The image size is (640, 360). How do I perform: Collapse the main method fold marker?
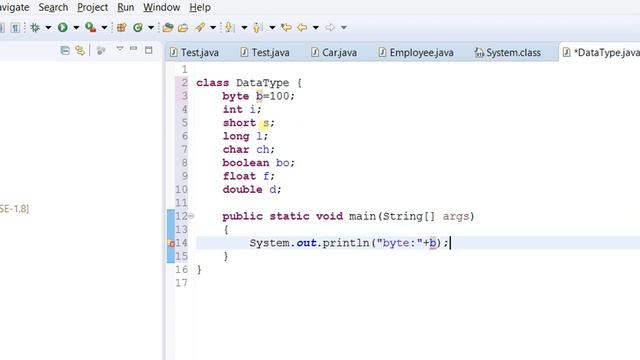coord(191,216)
